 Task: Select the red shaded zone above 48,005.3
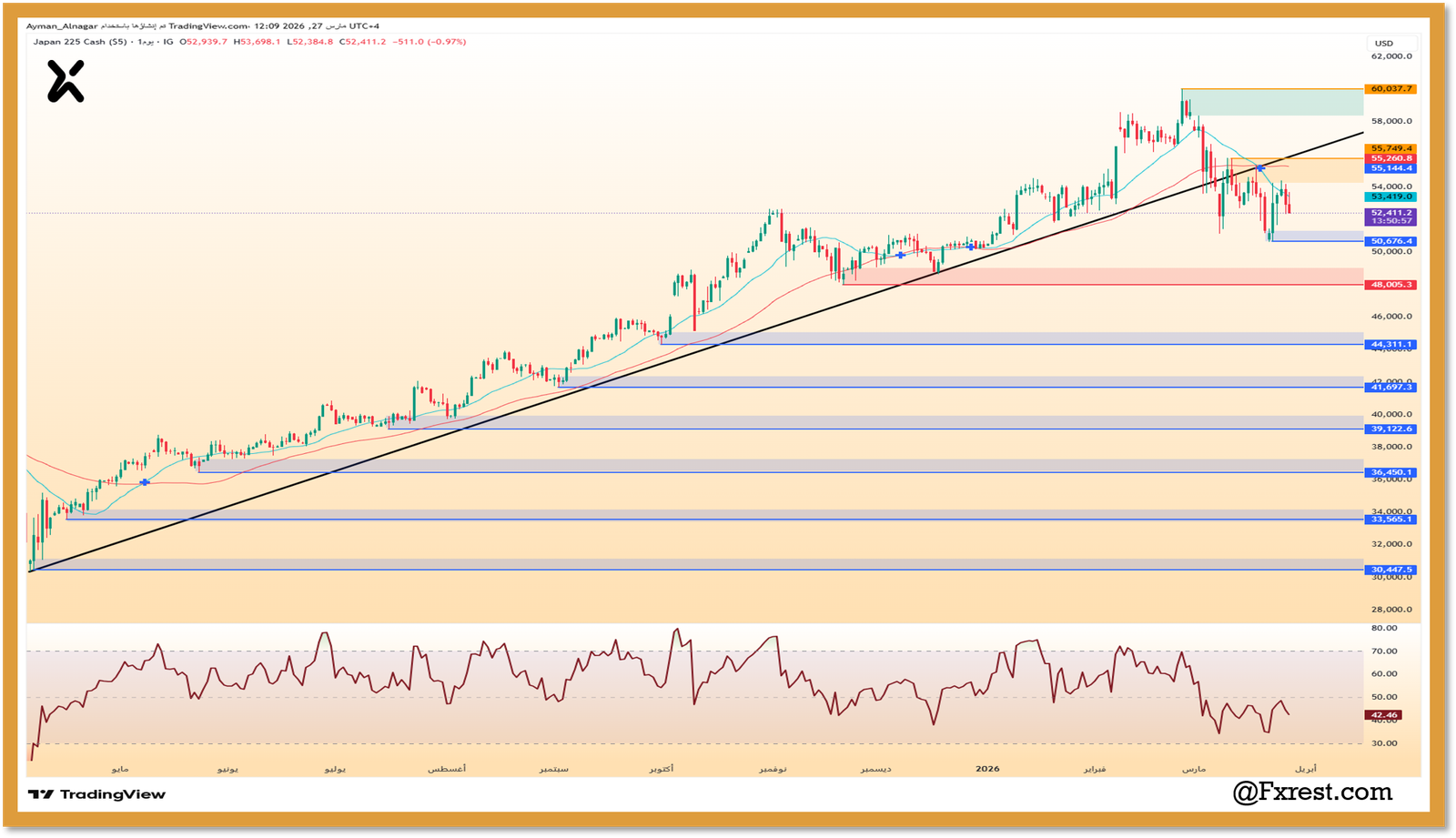[x=1092, y=276]
